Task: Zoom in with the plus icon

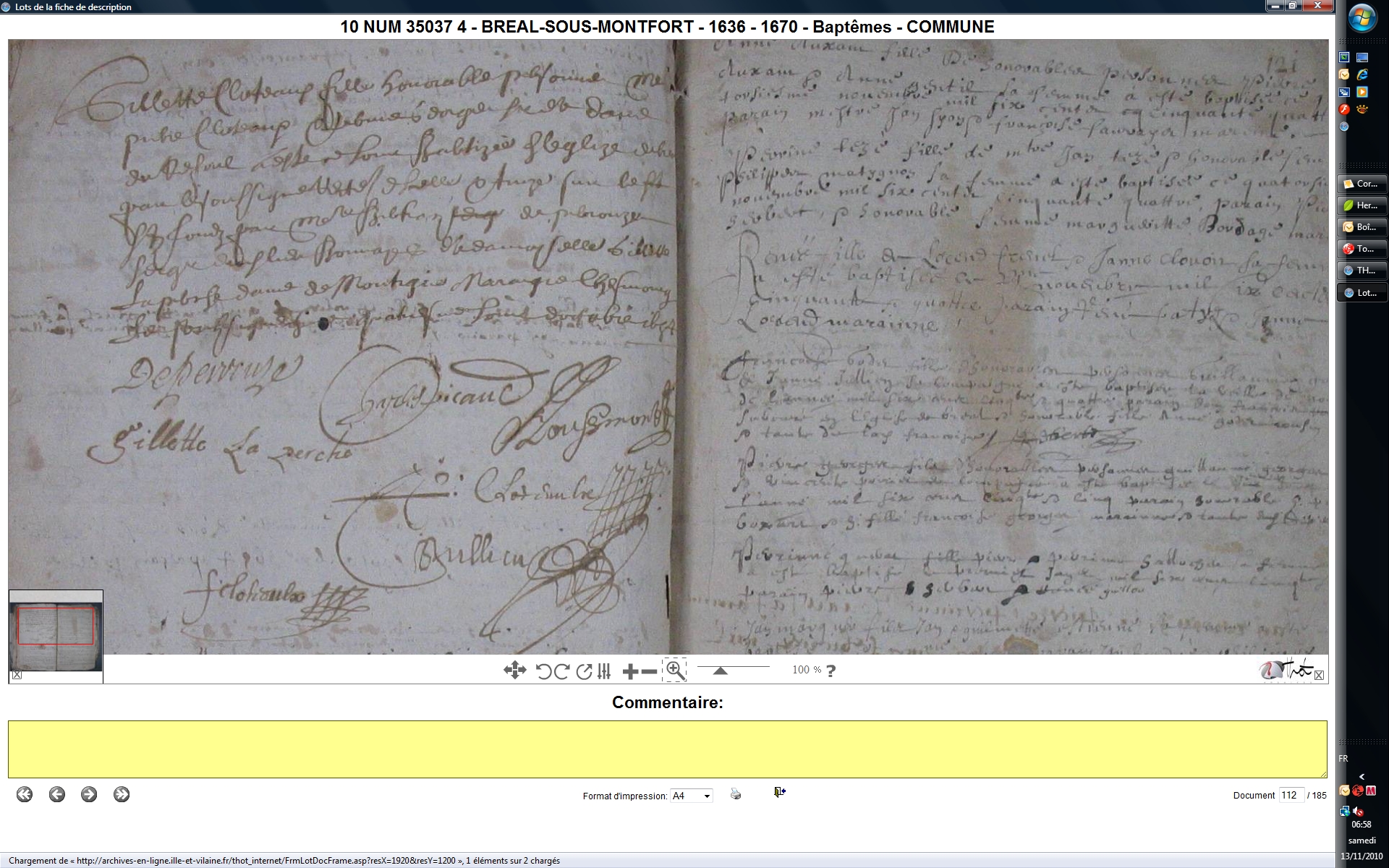Action: pos(630,671)
